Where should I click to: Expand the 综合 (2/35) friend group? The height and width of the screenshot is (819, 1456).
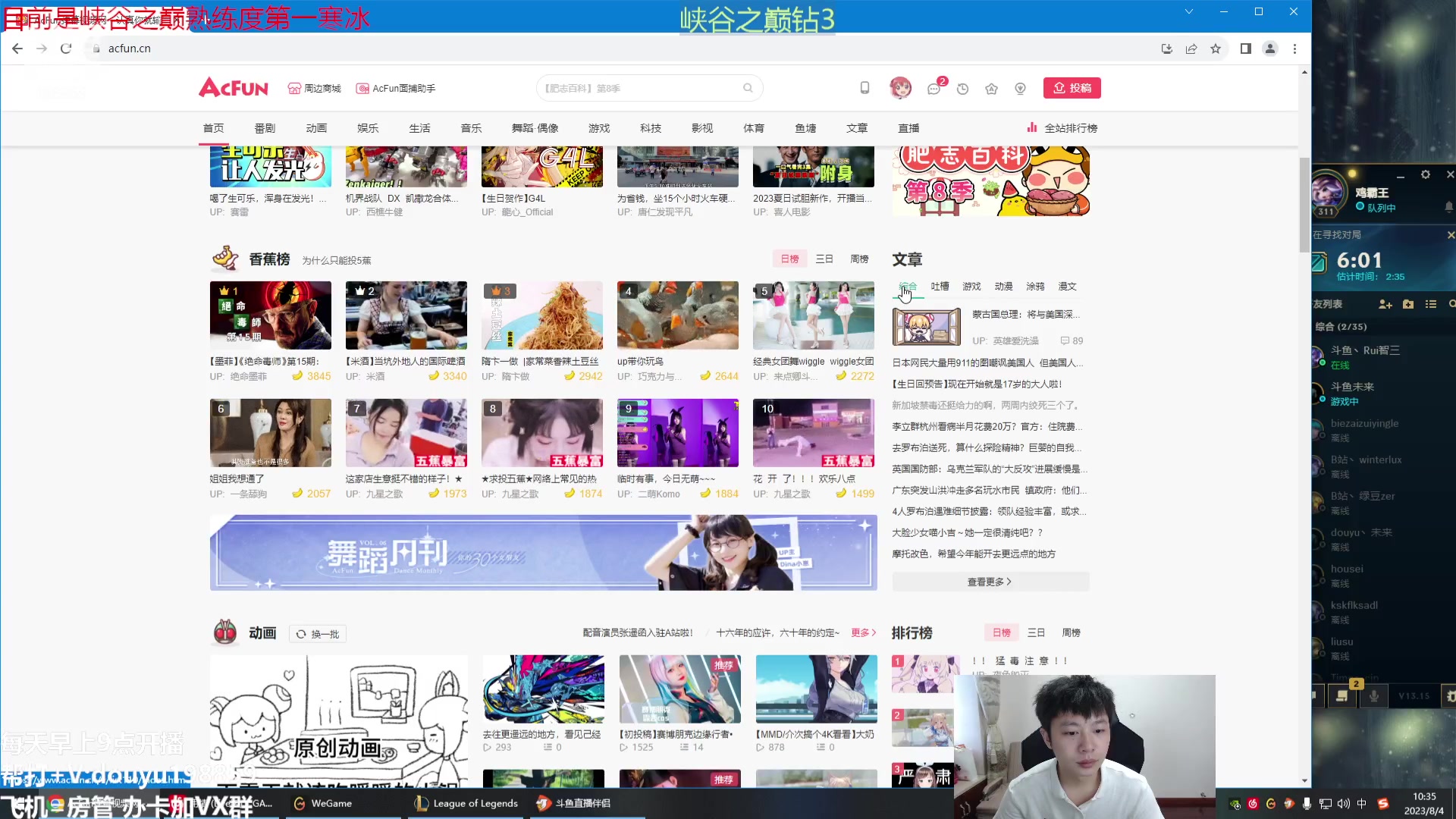point(1341,326)
